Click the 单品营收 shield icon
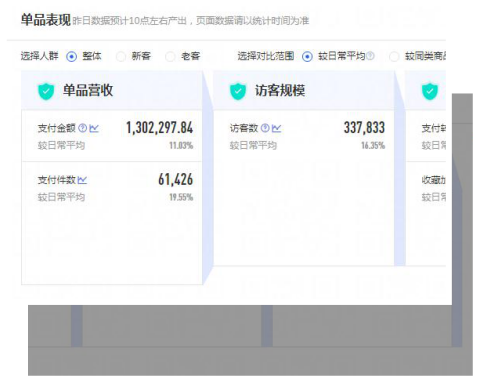Screen dimensions: 479x382 tap(46, 91)
